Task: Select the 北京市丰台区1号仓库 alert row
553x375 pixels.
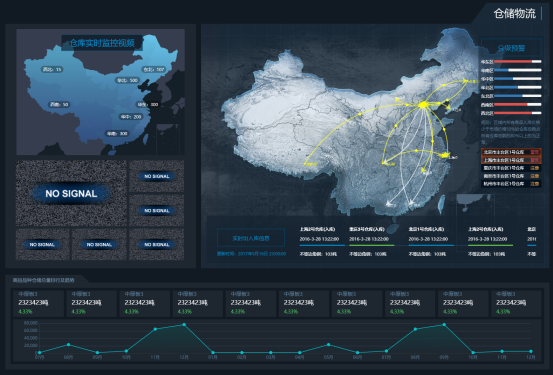Action: (x=511, y=152)
